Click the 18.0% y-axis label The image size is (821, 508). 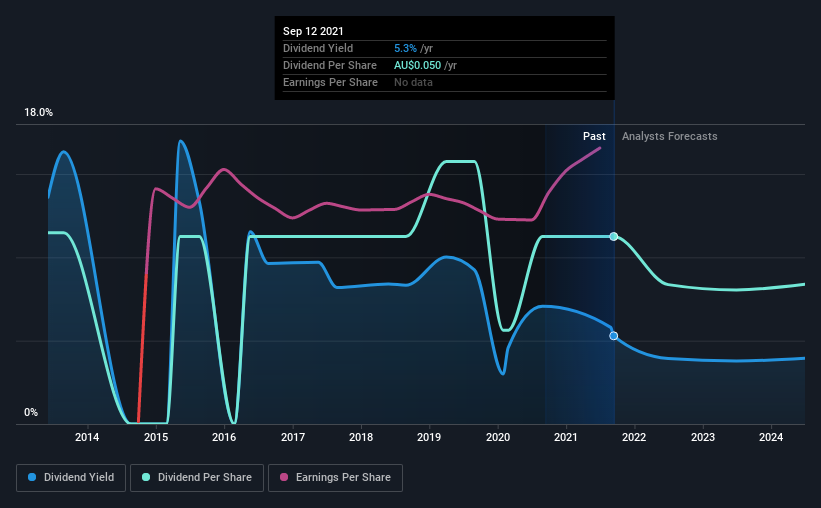click(38, 113)
